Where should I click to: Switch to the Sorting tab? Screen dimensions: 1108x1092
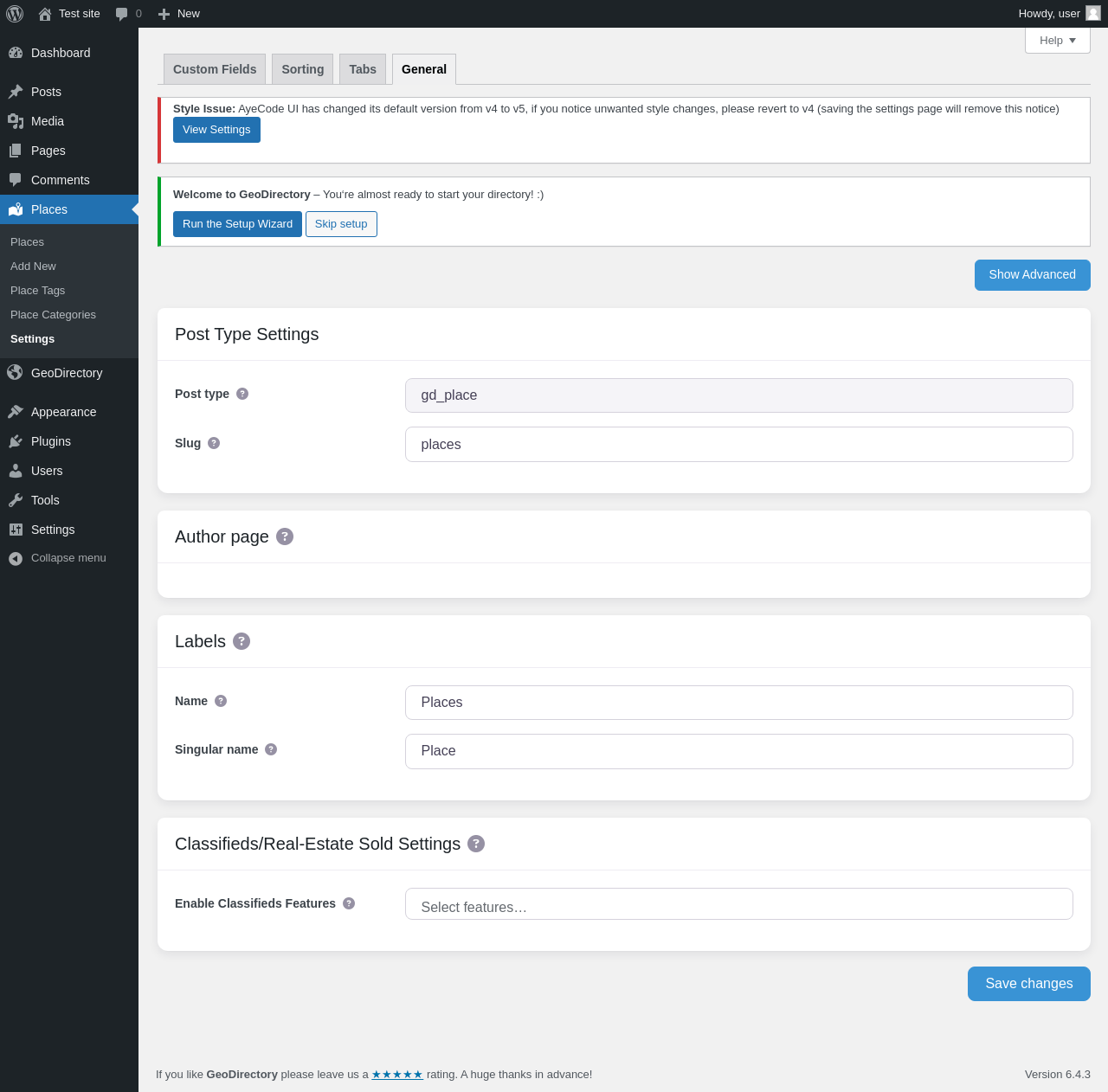(x=303, y=69)
